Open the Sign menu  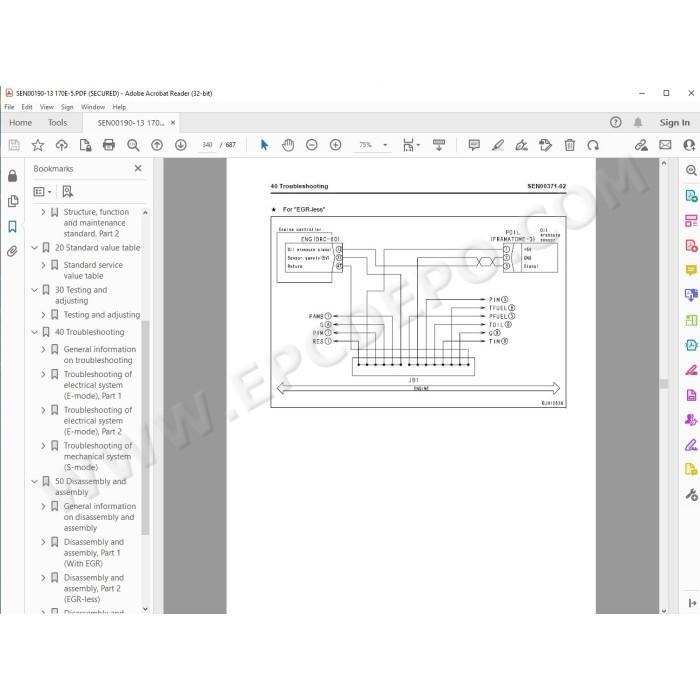pos(67,107)
